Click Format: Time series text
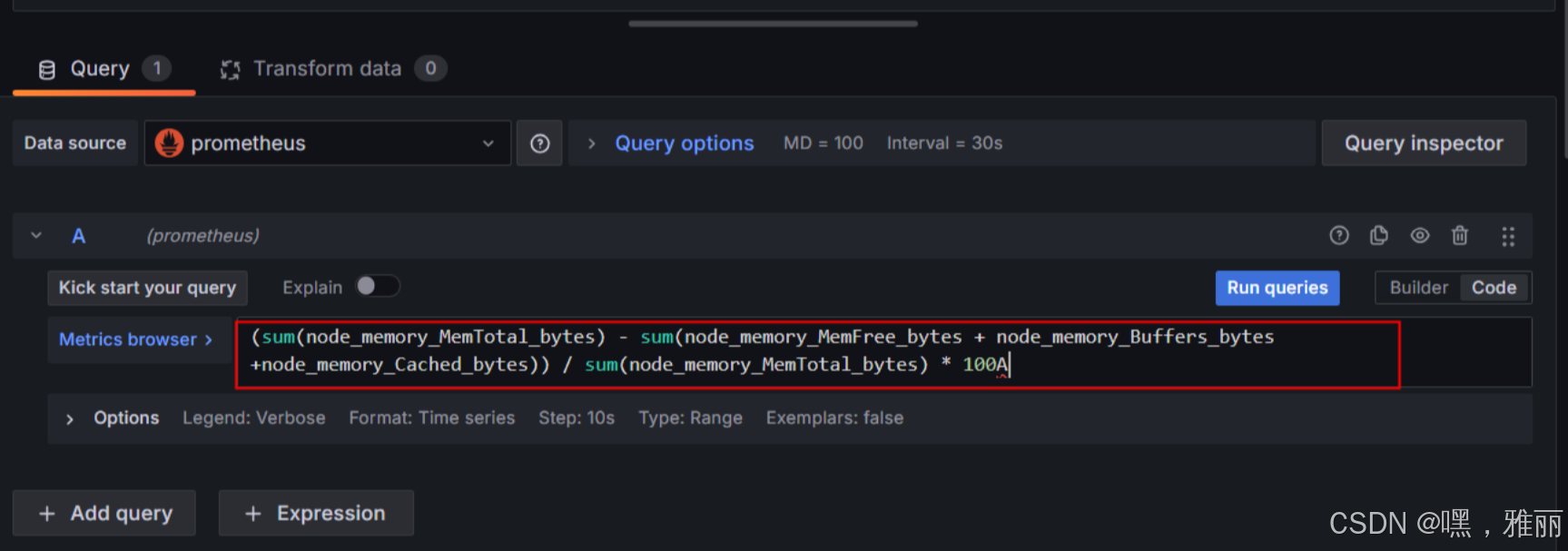 431,418
